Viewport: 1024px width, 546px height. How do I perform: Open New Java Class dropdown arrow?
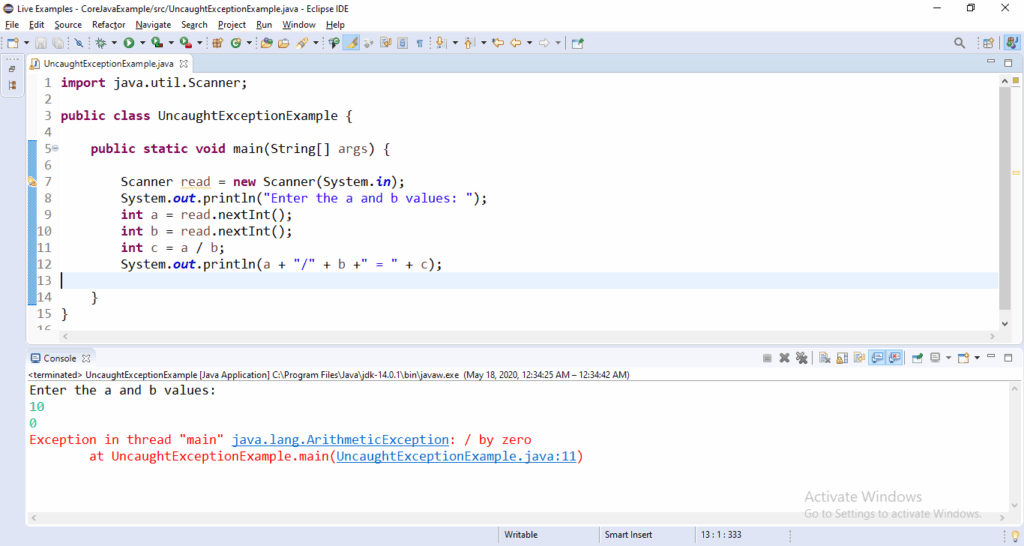249,43
